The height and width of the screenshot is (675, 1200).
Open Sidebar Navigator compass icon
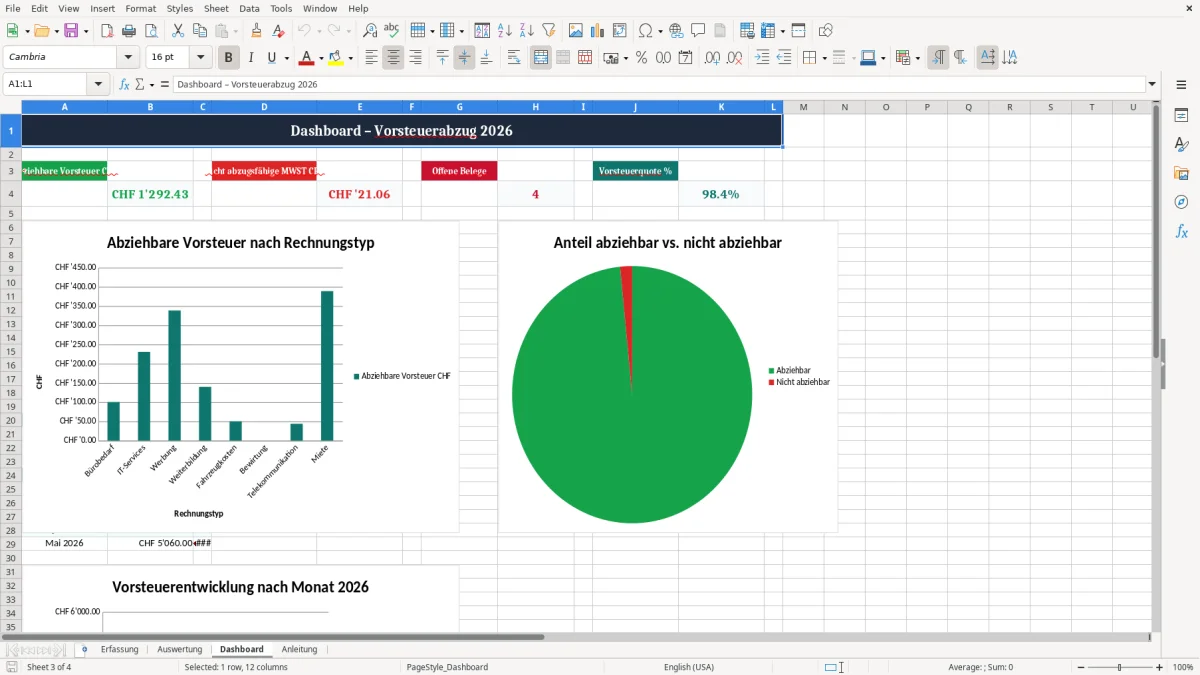1181,202
